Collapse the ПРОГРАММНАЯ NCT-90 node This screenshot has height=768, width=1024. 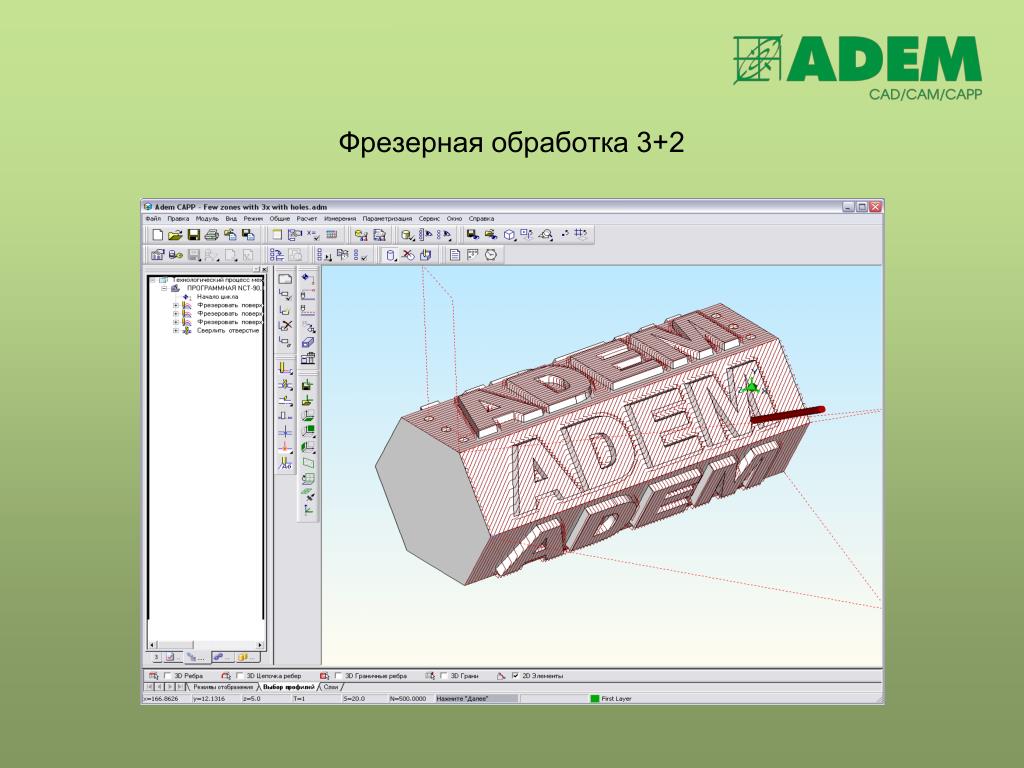165,288
